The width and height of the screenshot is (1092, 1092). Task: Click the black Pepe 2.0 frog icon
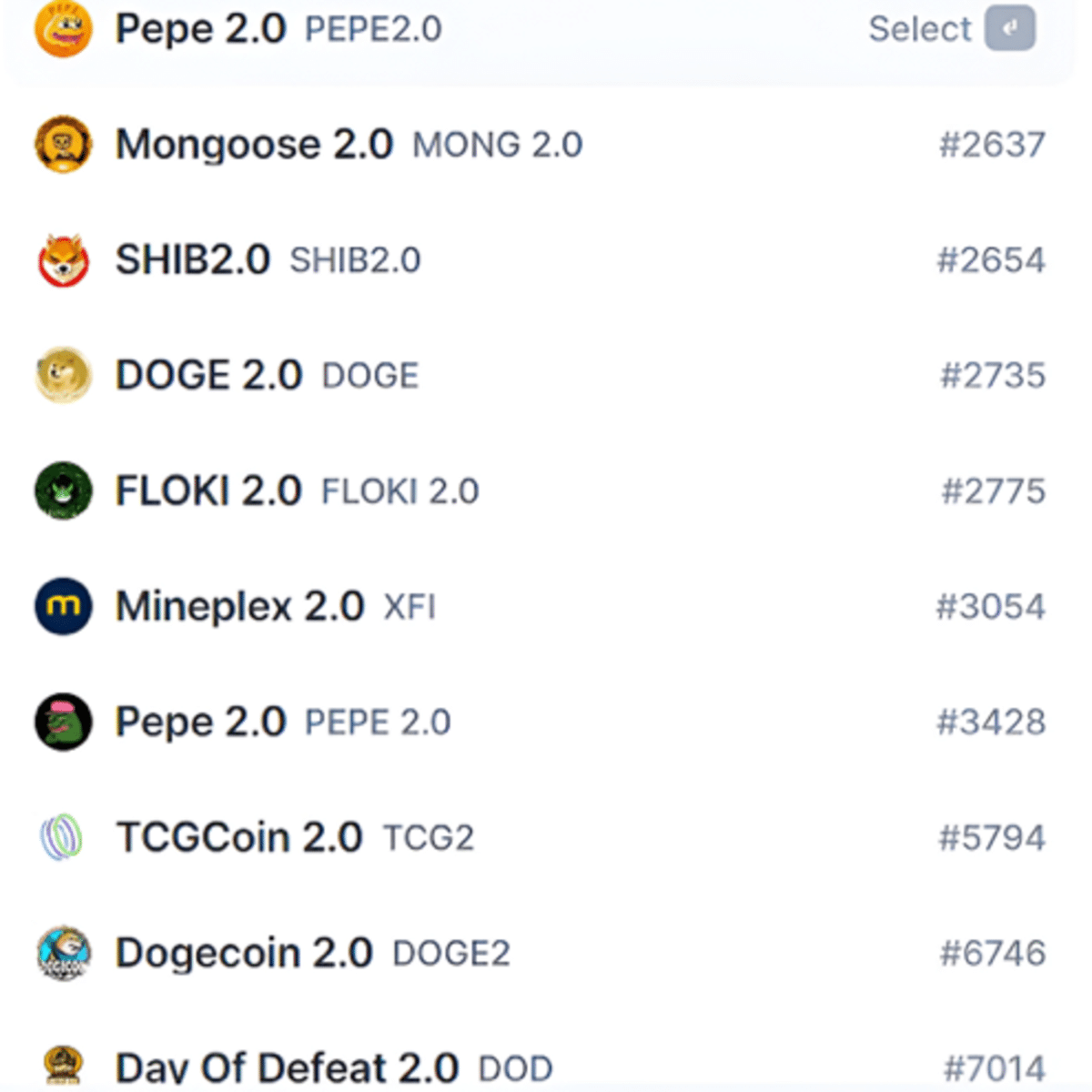click(x=63, y=722)
